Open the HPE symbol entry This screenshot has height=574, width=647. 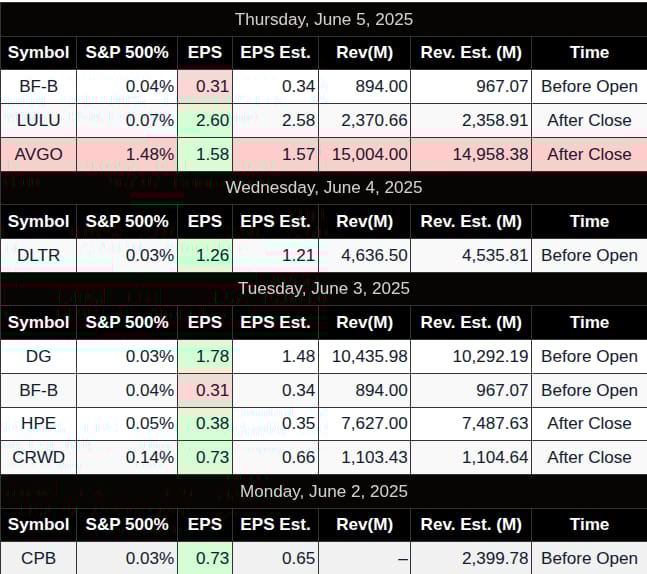[x=38, y=423]
